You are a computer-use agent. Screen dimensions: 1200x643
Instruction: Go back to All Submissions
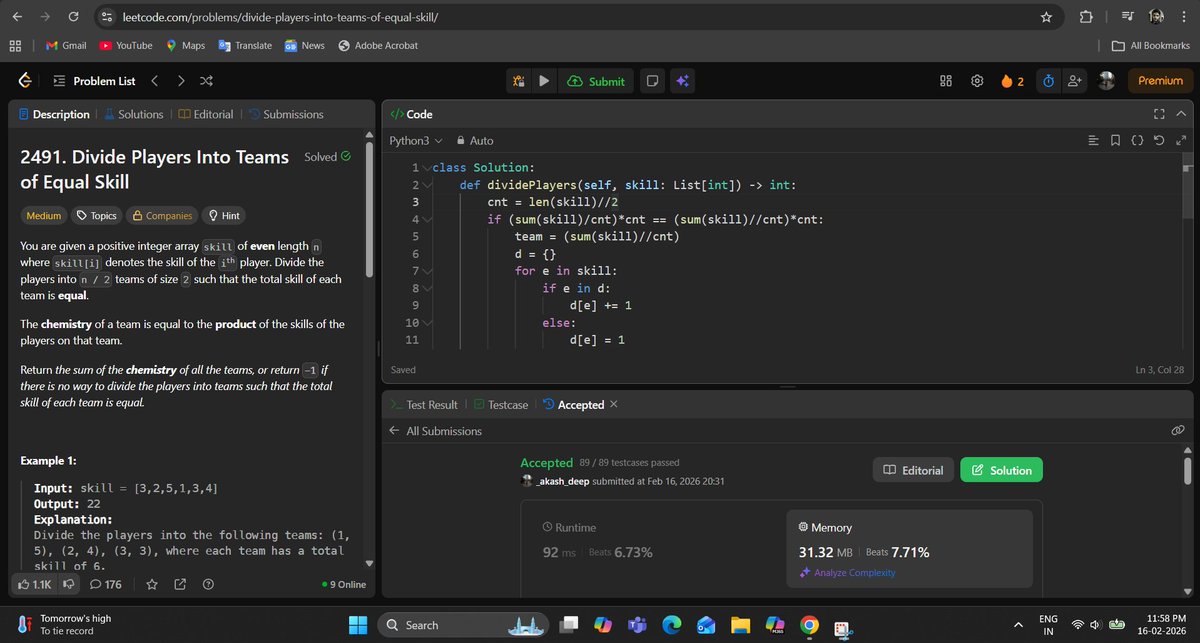436,431
